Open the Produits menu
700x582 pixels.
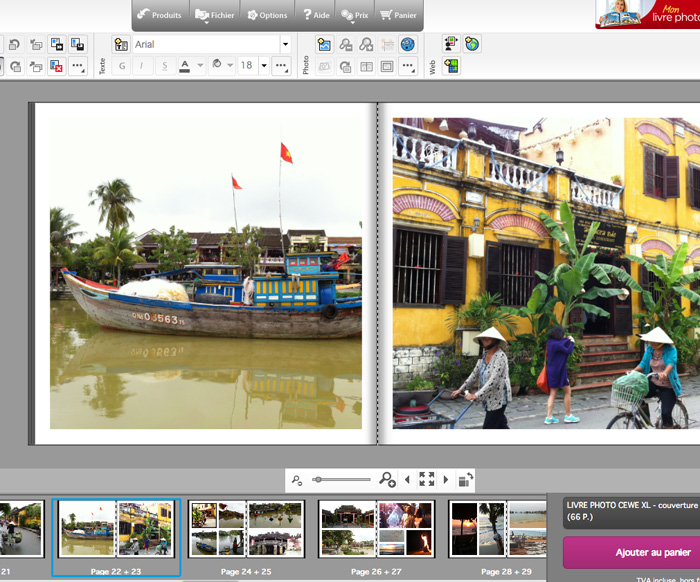(x=160, y=15)
